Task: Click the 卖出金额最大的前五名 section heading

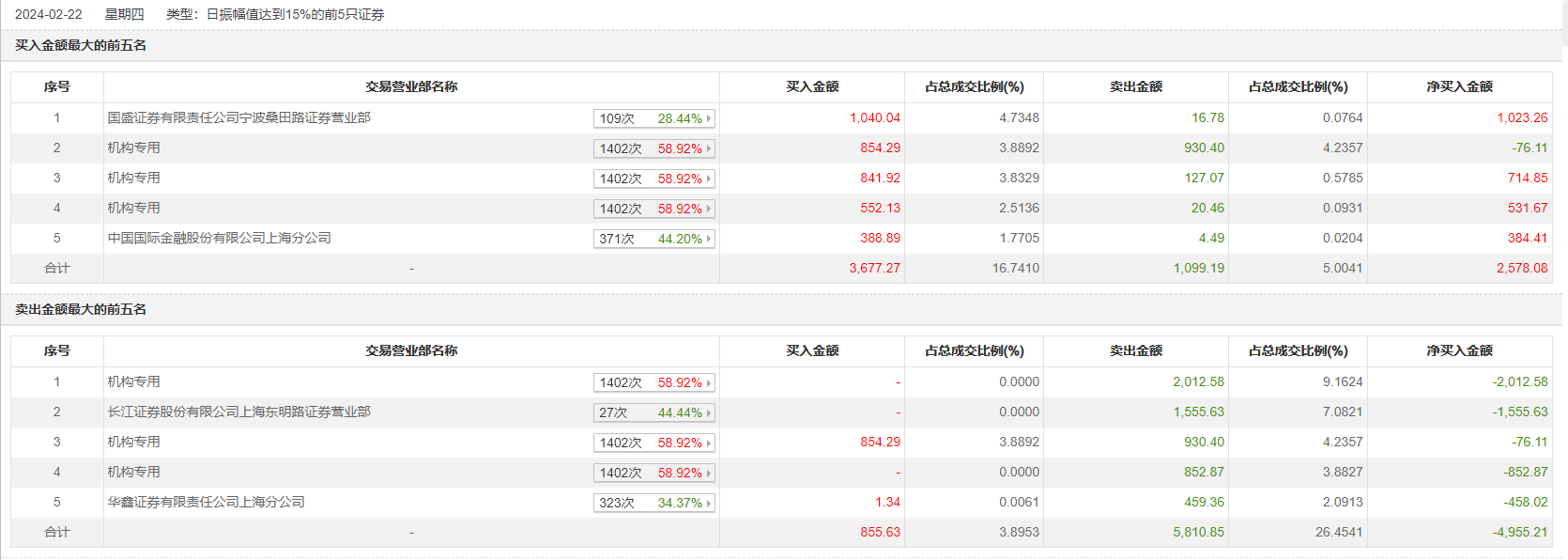Action: click(x=81, y=309)
